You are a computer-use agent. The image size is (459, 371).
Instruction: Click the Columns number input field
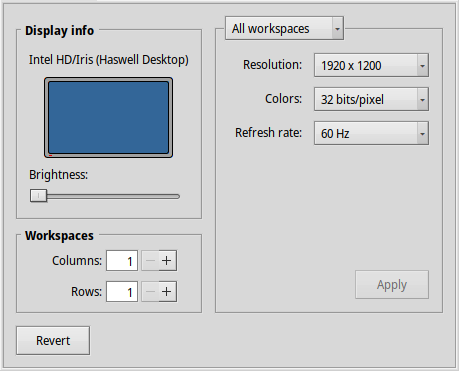pyautogui.click(x=122, y=260)
